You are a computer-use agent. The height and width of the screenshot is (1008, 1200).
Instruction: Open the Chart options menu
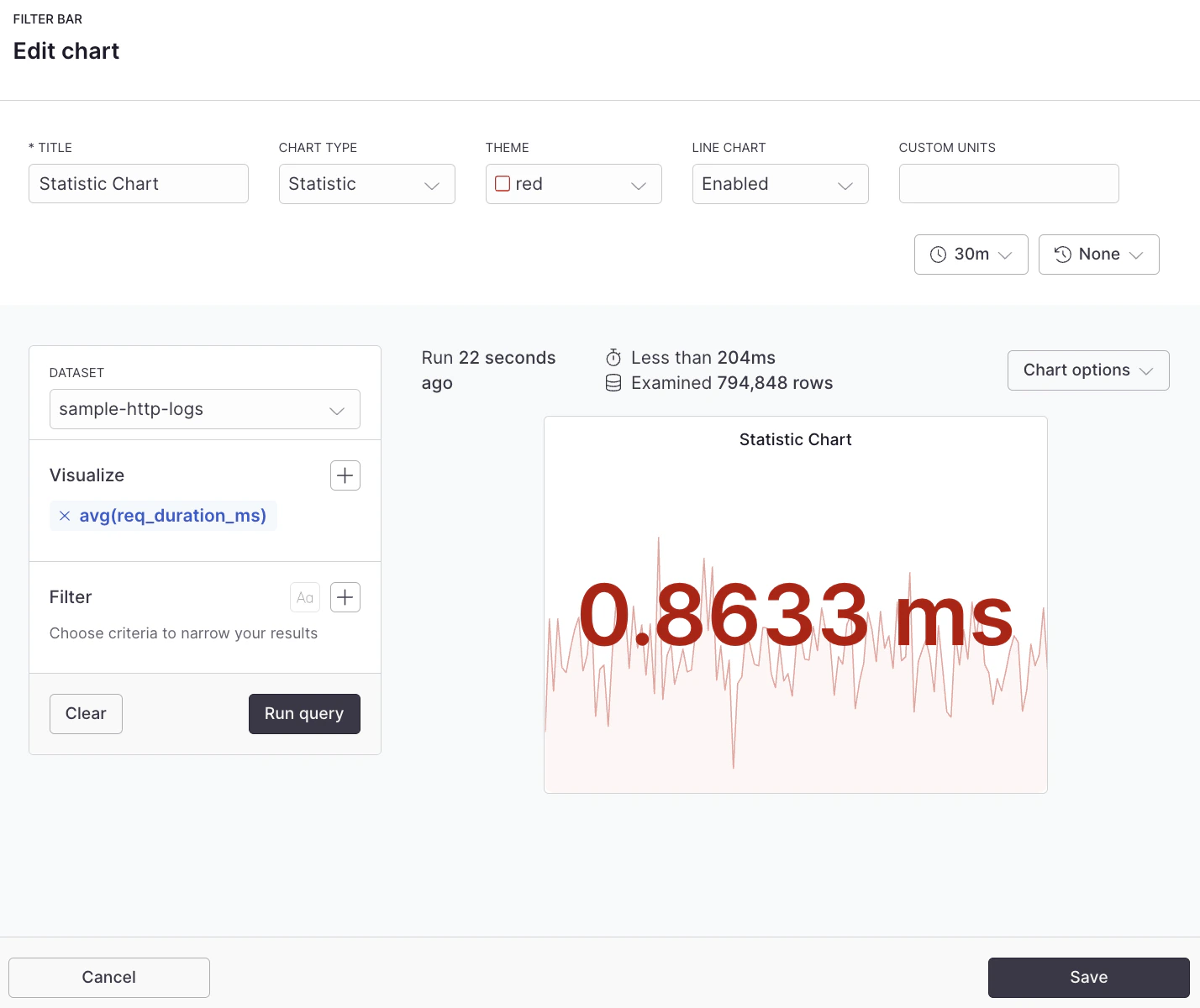1087,370
